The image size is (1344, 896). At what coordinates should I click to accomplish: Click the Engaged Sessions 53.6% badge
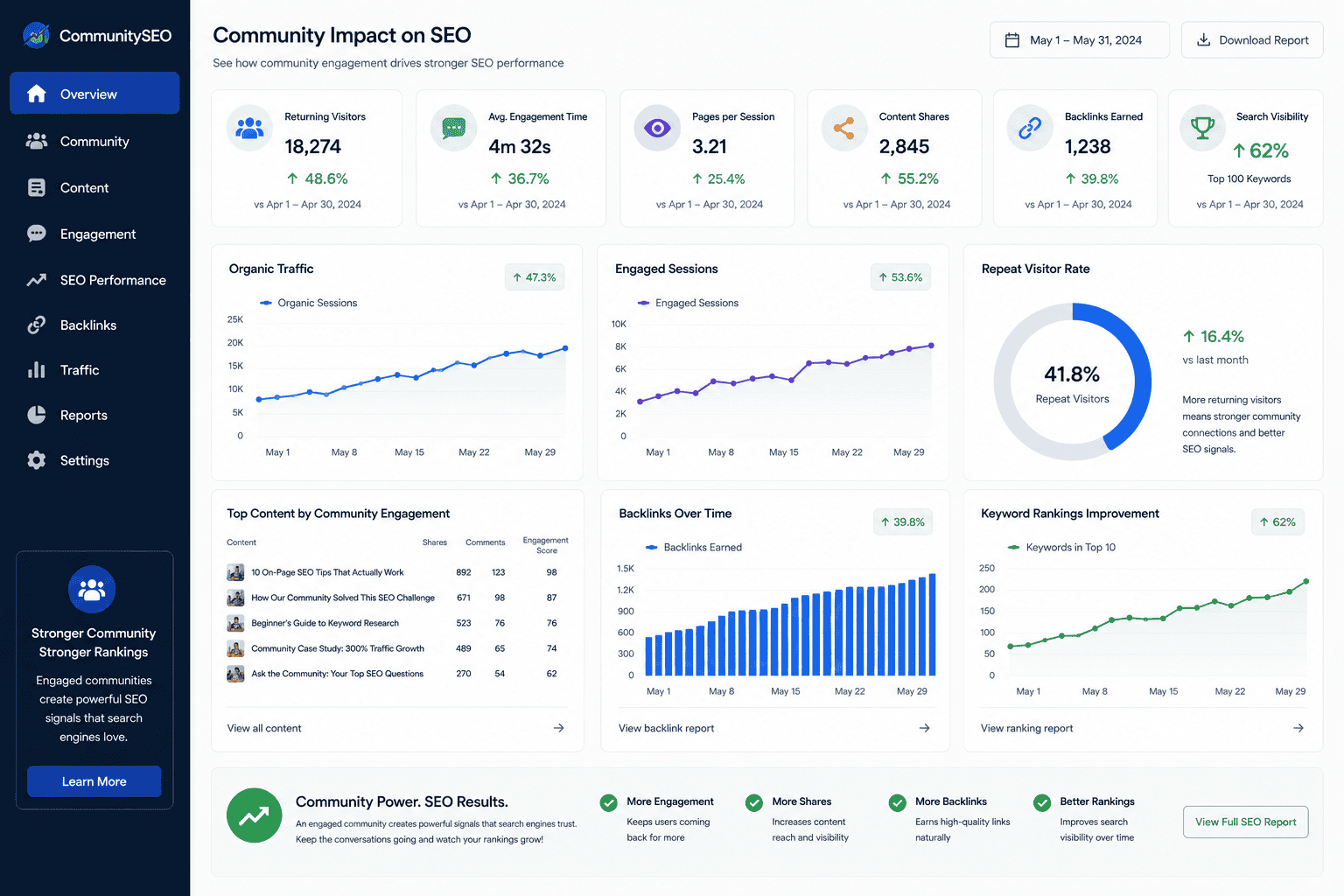(900, 277)
